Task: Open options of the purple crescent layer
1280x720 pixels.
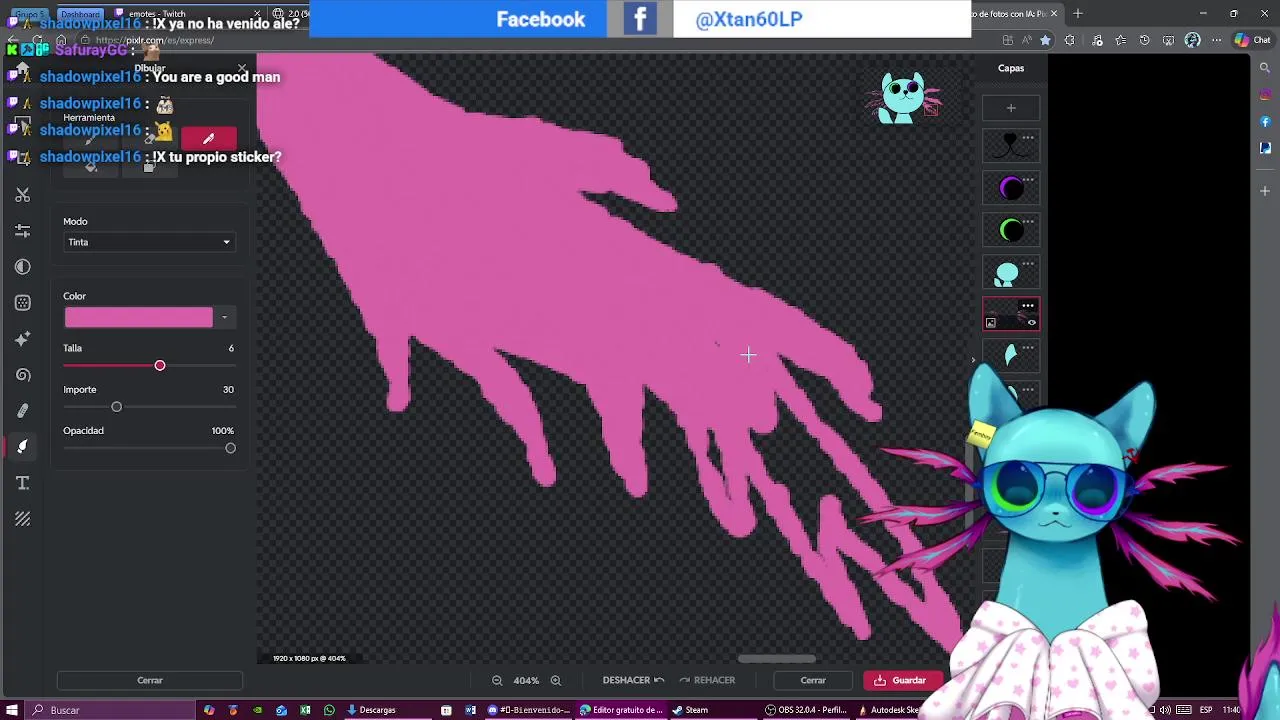Action: [x=1028, y=180]
